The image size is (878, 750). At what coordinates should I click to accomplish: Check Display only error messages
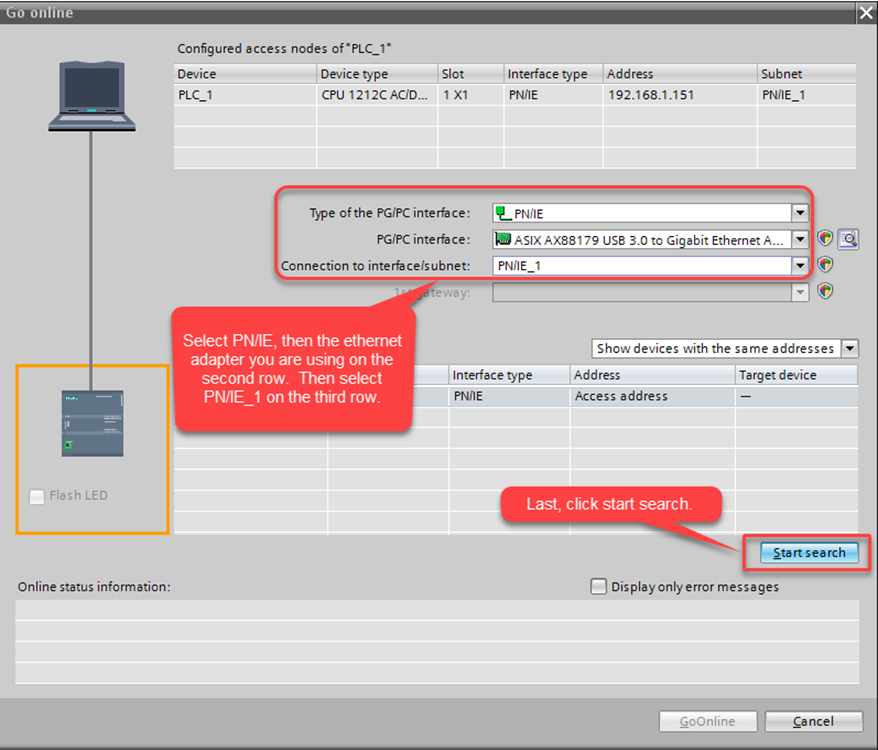pyautogui.click(x=598, y=587)
